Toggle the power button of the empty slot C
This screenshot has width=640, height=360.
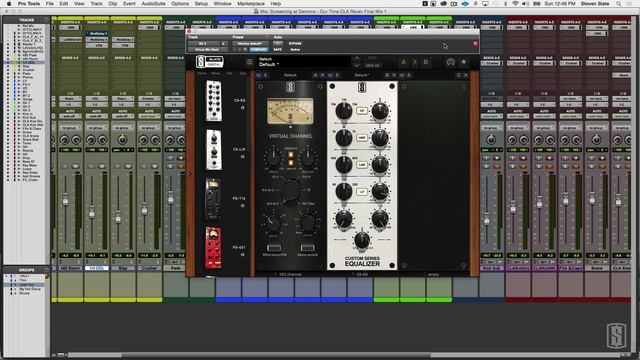(402, 75)
